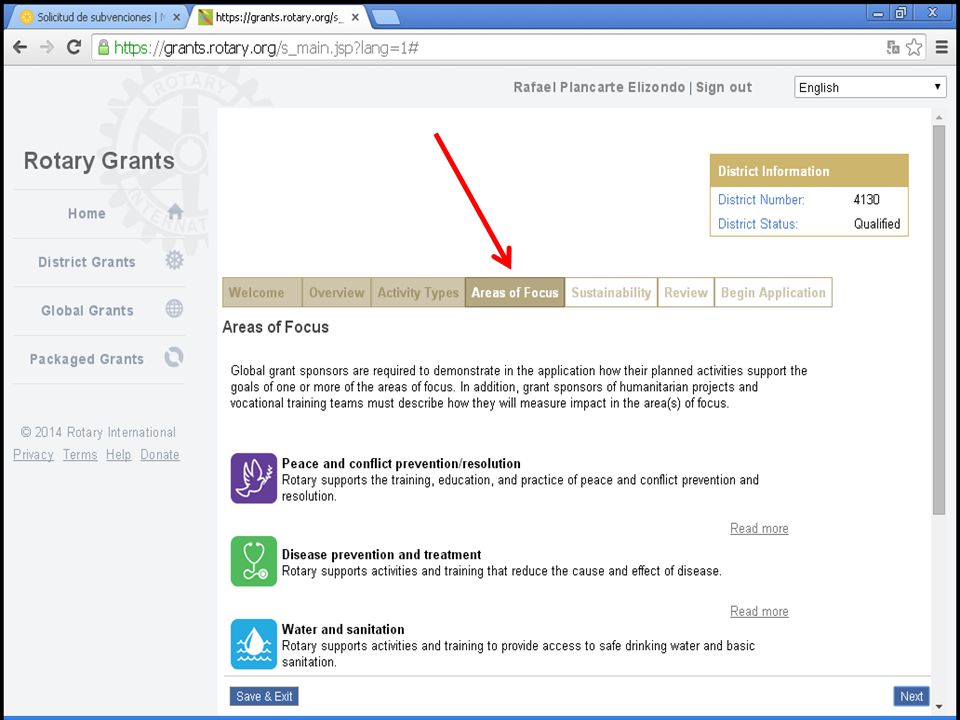Click the Terms footer link
960x720 pixels.
[x=80, y=454]
